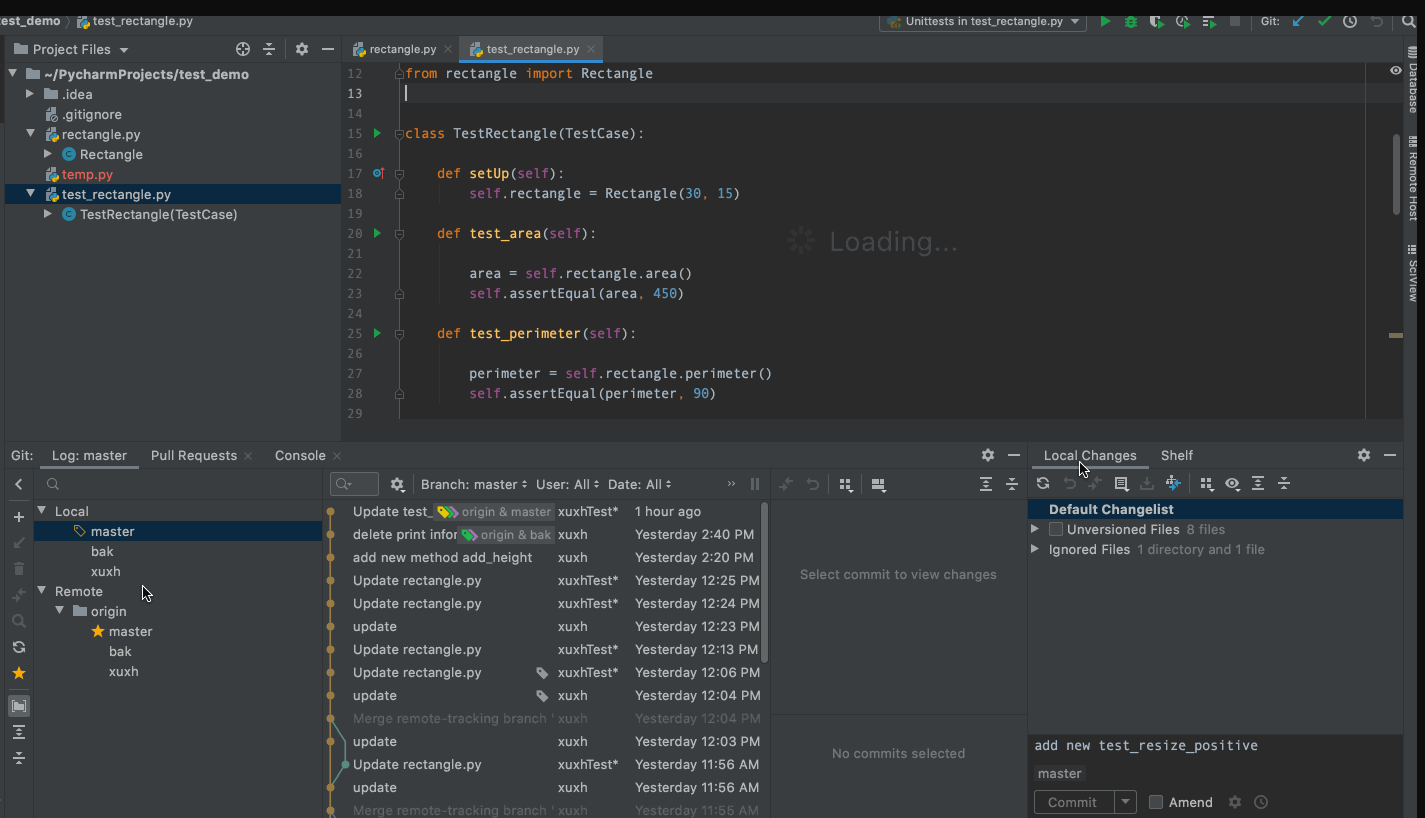Select local branch bak

pos(102,551)
